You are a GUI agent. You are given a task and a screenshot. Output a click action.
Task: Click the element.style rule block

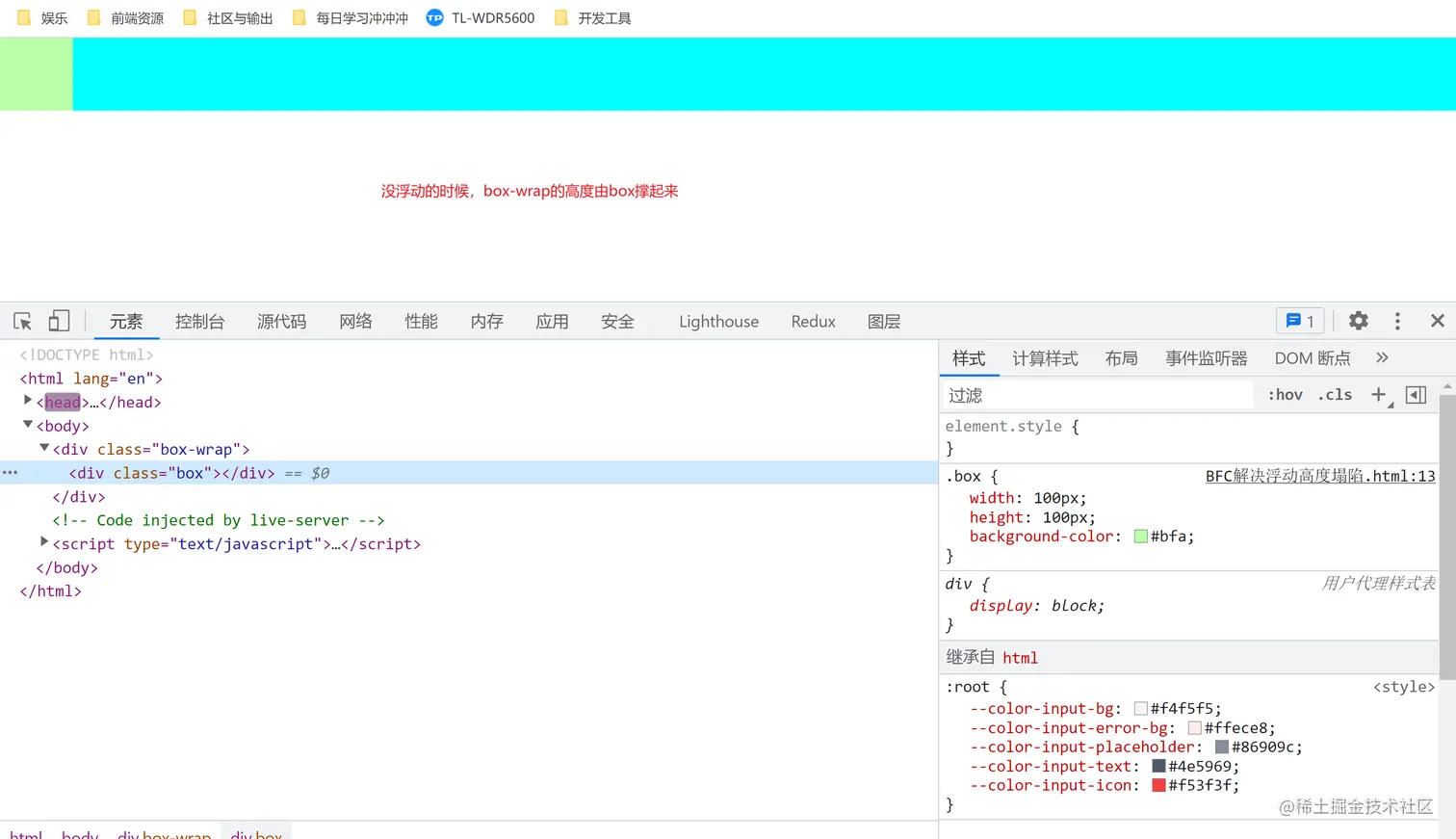(1189, 436)
